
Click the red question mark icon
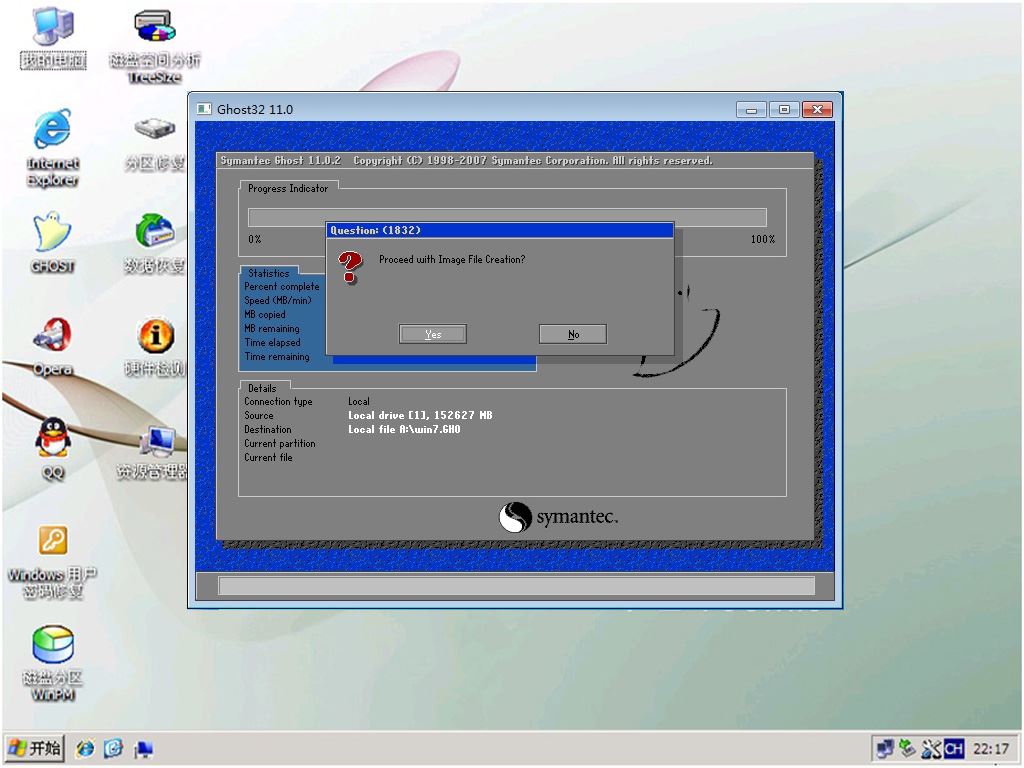click(350, 267)
